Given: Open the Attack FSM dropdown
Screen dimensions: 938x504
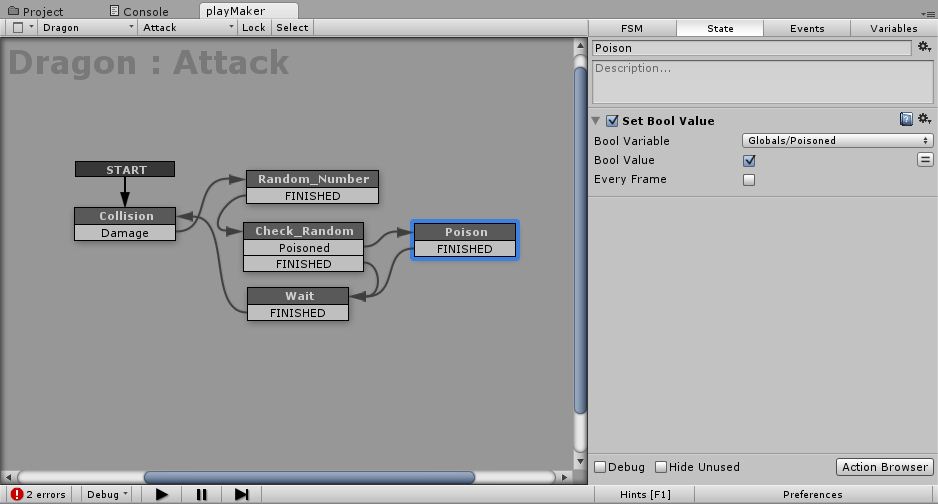Looking at the screenshot, I should click(187, 28).
